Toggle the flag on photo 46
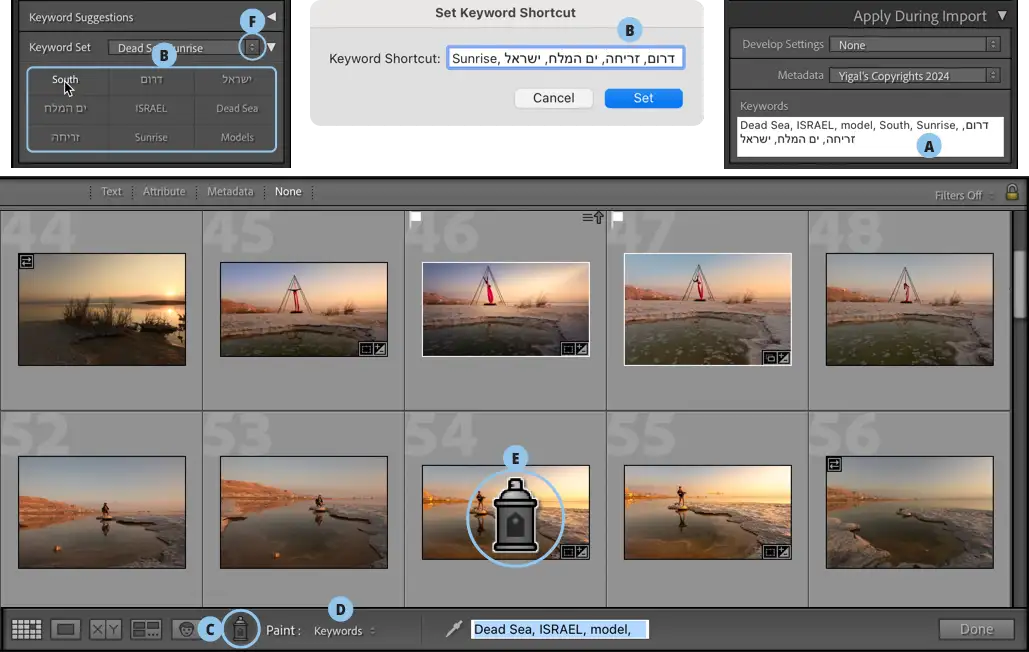 coord(416,216)
